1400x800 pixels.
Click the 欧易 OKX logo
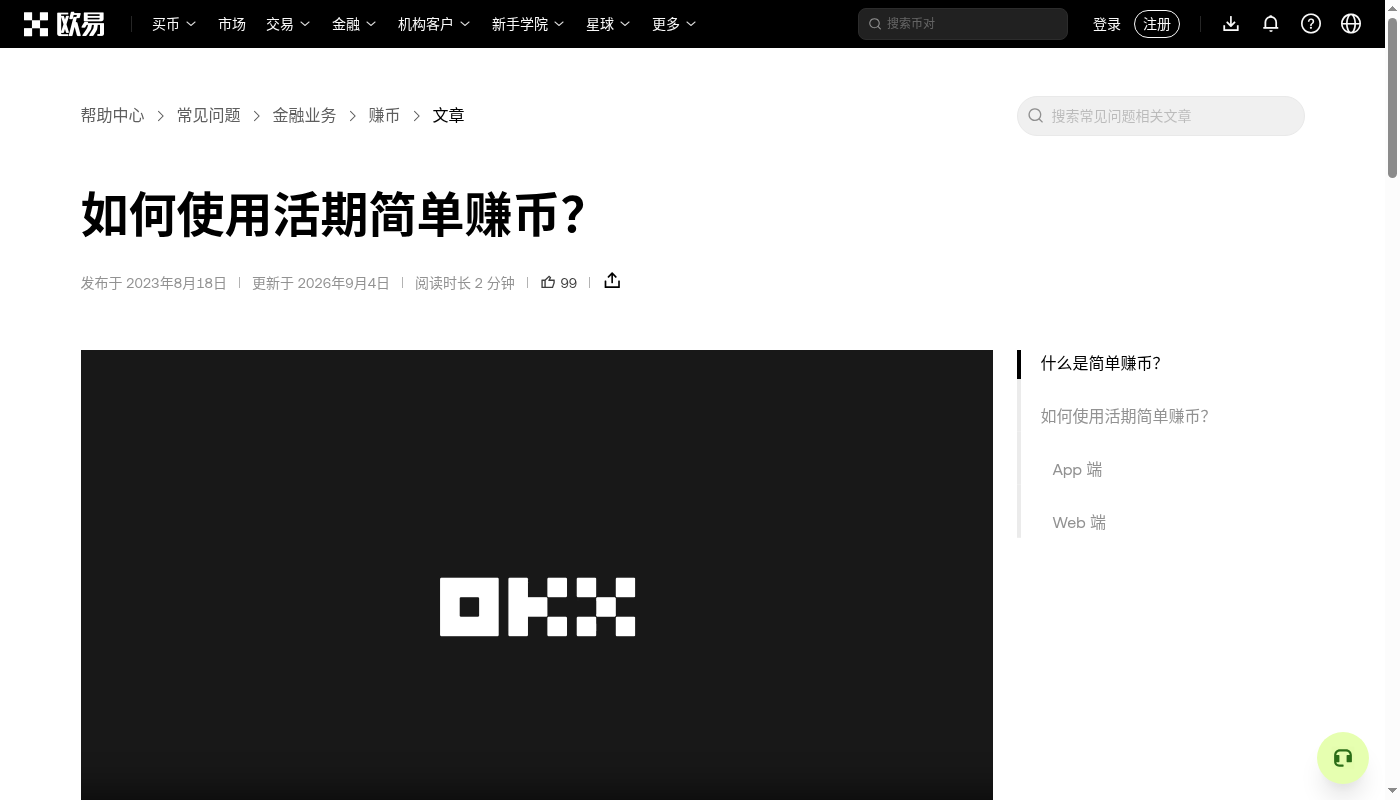tap(64, 24)
